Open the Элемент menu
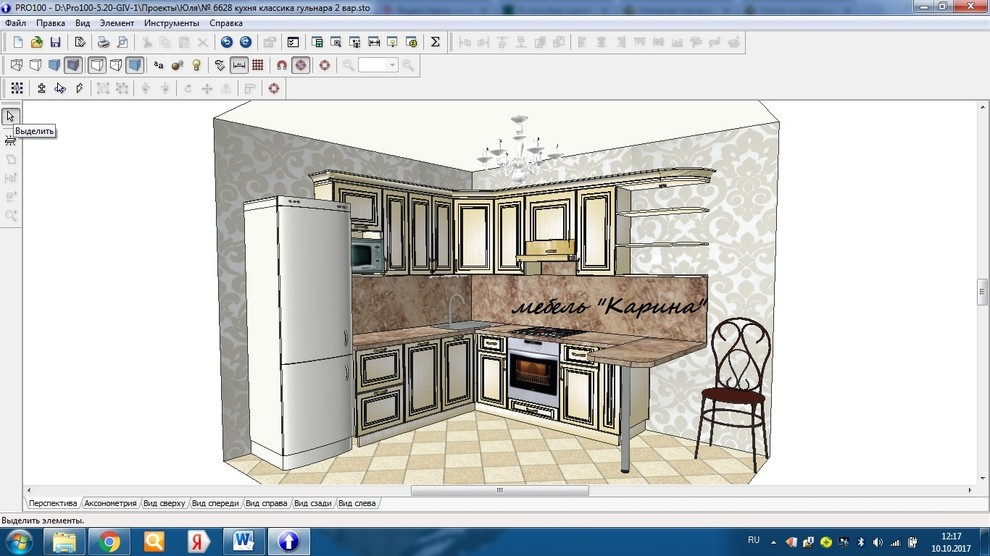This screenshot has height=556, width=990. coord(117,23)
